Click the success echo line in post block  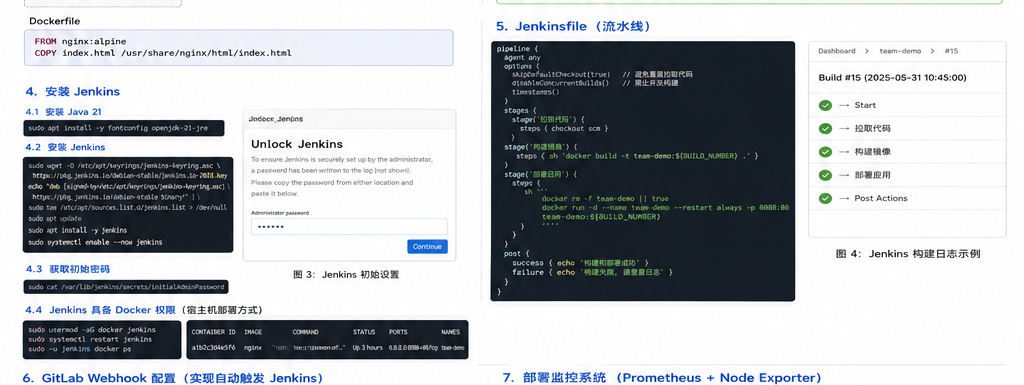[580, 262]
